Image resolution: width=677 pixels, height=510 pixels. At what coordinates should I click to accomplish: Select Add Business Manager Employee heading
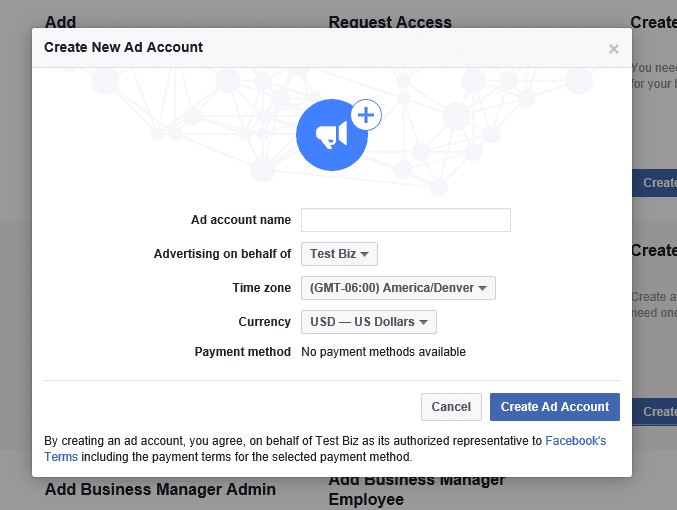coord(416,489)
